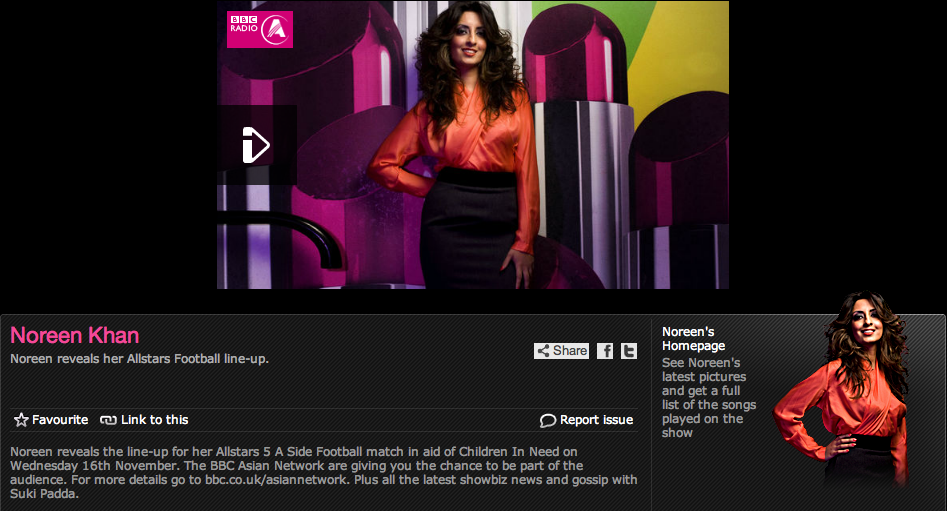Share on Twitter icon
The width and height of the screenshot is (947, 511).
629,351
